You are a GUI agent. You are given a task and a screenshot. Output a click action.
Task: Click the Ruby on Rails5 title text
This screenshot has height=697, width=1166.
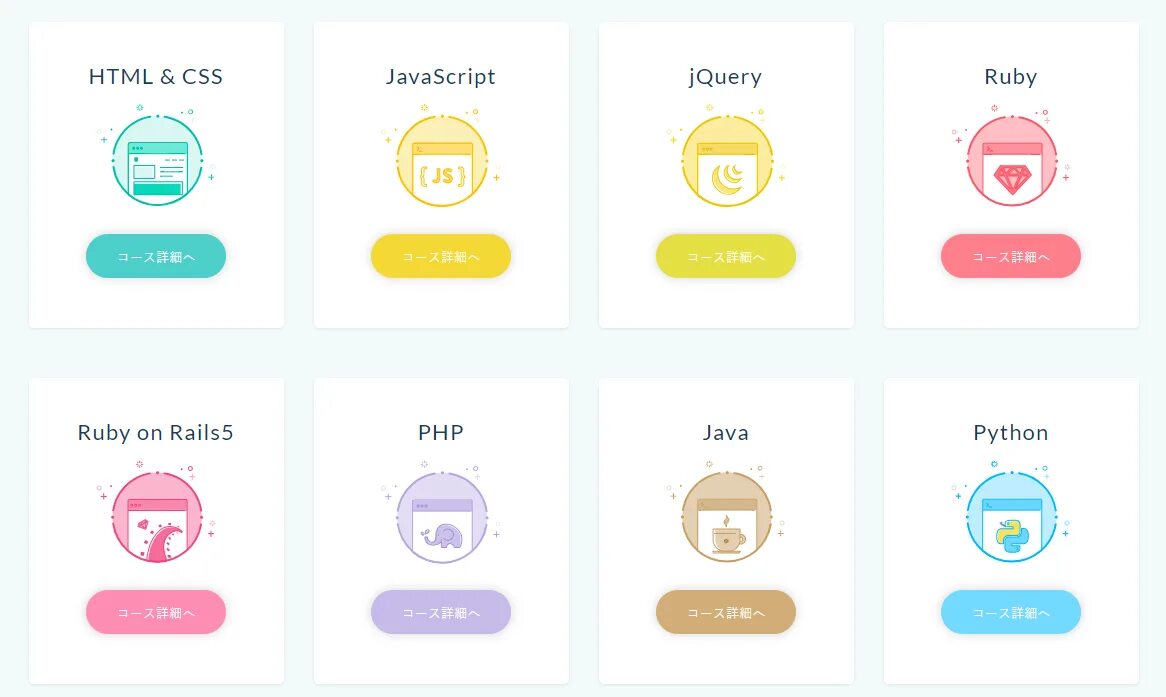[156, 433]
